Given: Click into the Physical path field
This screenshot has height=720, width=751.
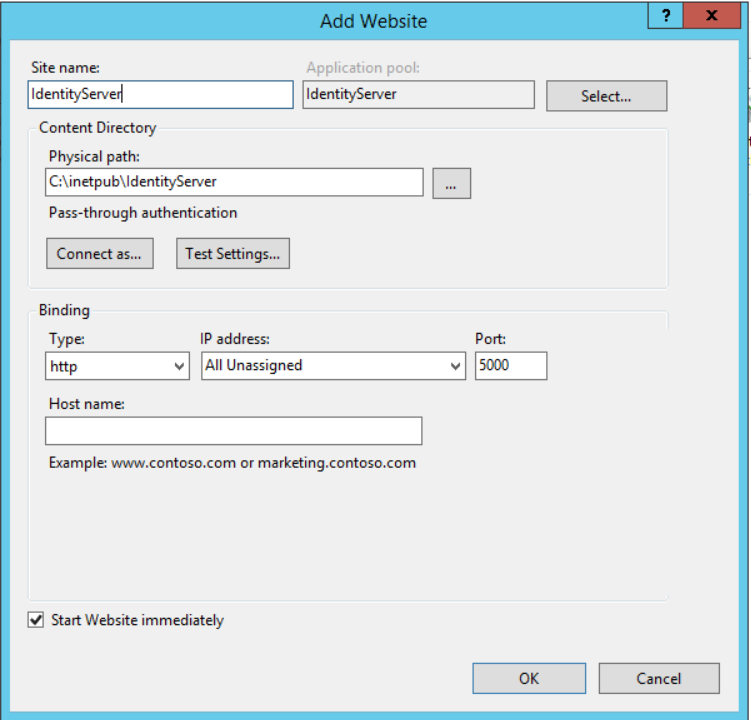Looking at the screenshot, I should click(235, 182).
